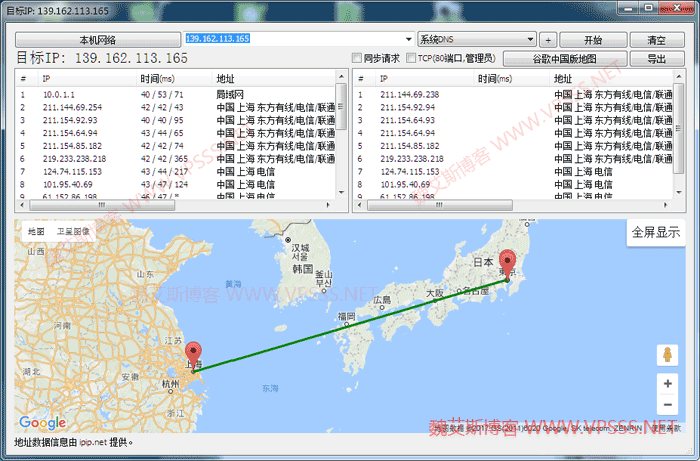700x461 pixels.
Task: Click the 导出 button
Action: 657,59
